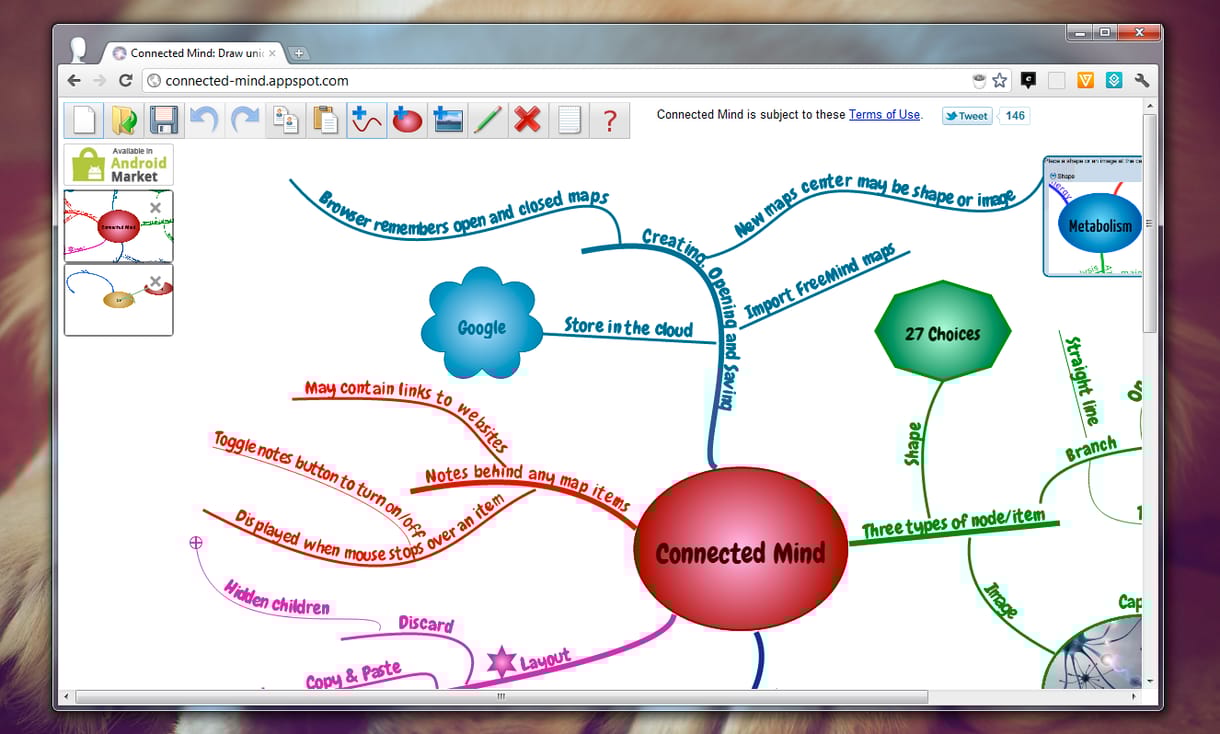
Task: Select the Google cloud node
Action: pyautogui.click(x=481, y=324)
